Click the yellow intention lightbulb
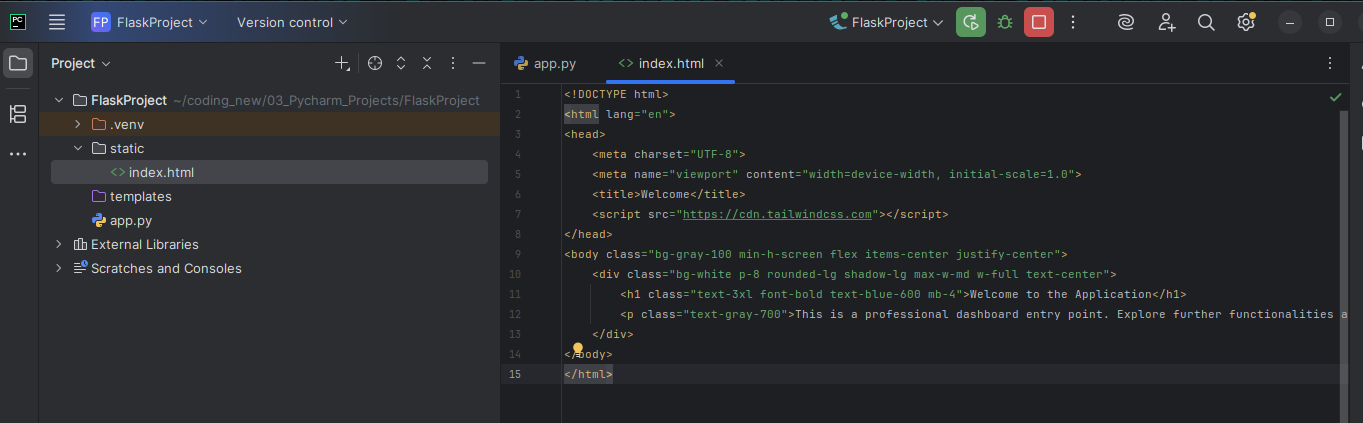The width and height of the screenshot is (1363, 423). click(x=577, y=349)
